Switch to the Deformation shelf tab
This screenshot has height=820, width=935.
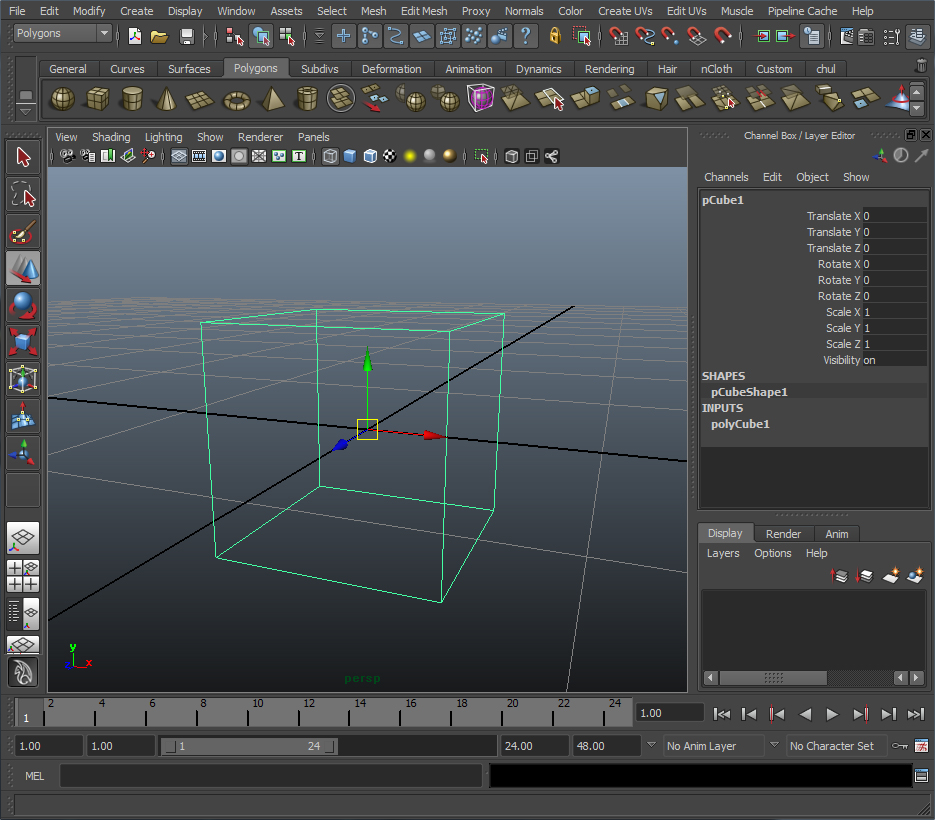pos(391,69)
